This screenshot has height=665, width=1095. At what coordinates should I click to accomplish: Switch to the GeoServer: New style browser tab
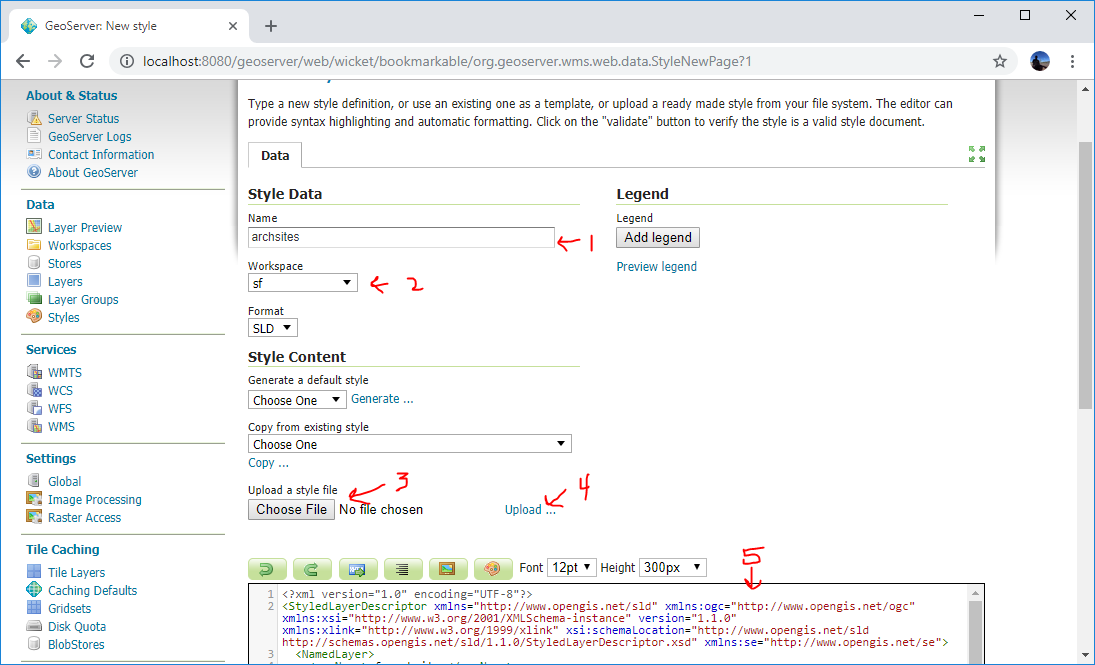point(130,26)
